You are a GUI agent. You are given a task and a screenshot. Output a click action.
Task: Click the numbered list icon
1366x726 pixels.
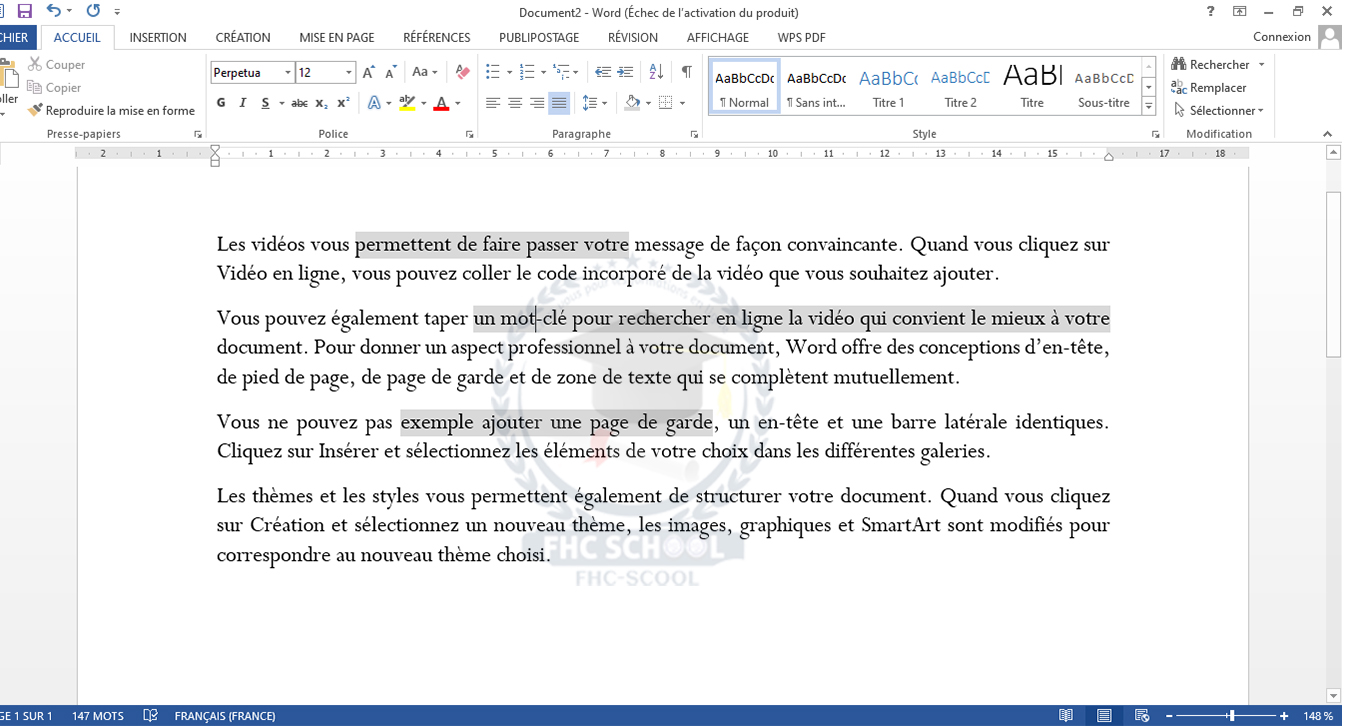click(526, 72)
